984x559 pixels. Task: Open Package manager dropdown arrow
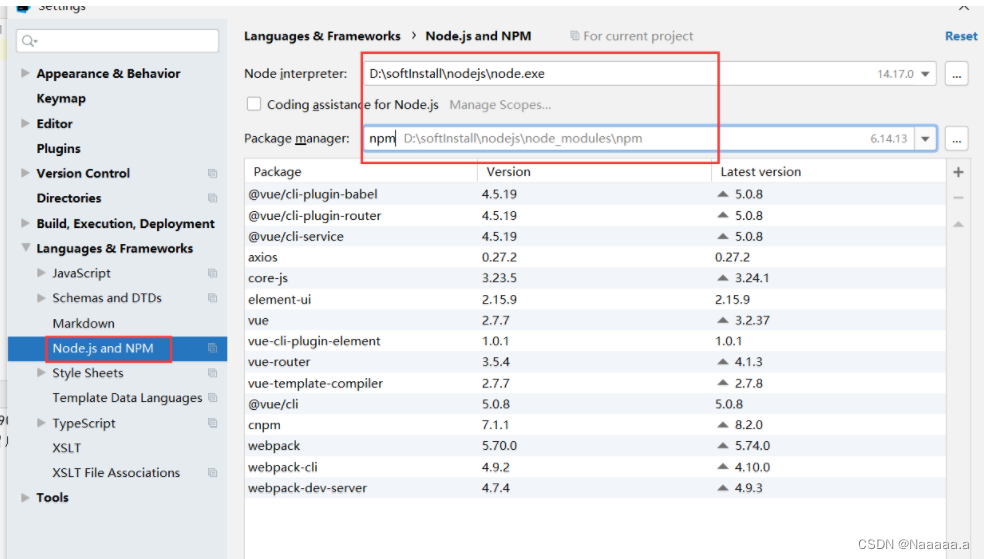click(925, 139)
